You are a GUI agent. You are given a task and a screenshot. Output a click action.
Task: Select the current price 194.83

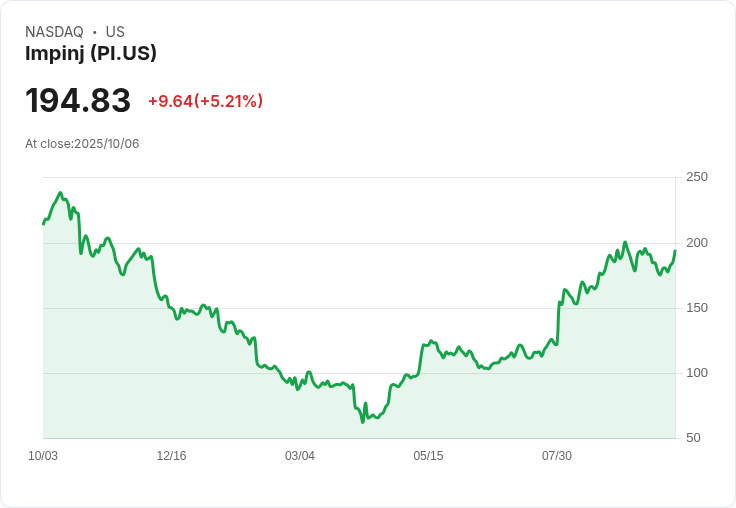(78, 101)
